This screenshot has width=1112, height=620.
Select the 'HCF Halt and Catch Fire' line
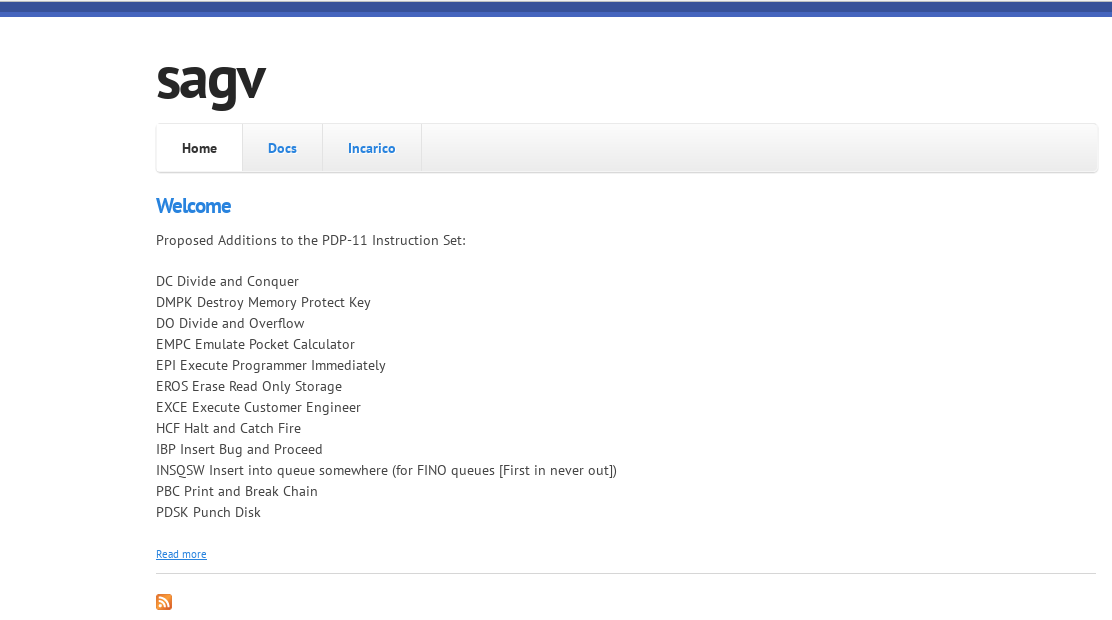pos(228,428)
